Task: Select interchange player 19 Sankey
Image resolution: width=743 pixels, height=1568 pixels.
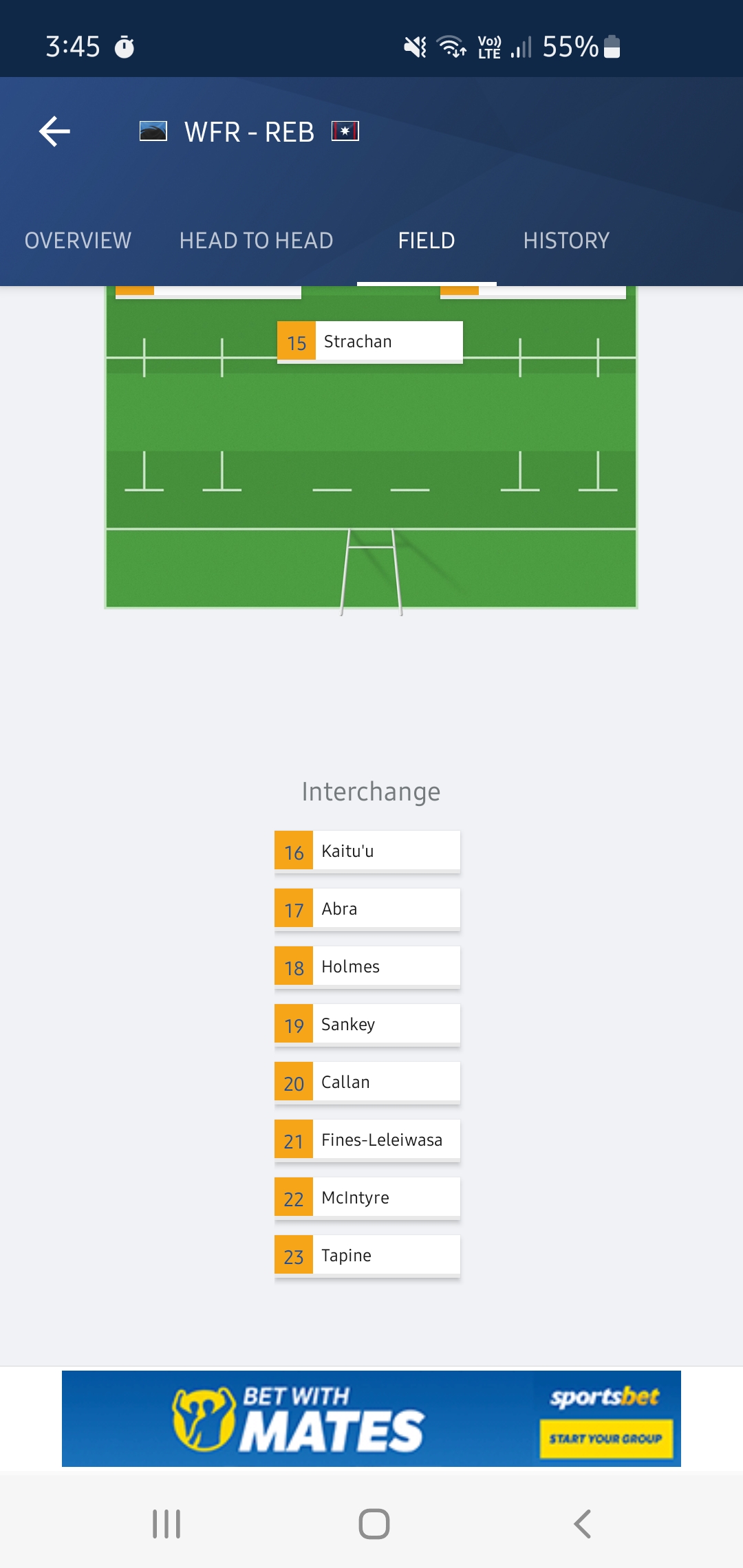Action: coord(367,1024)
